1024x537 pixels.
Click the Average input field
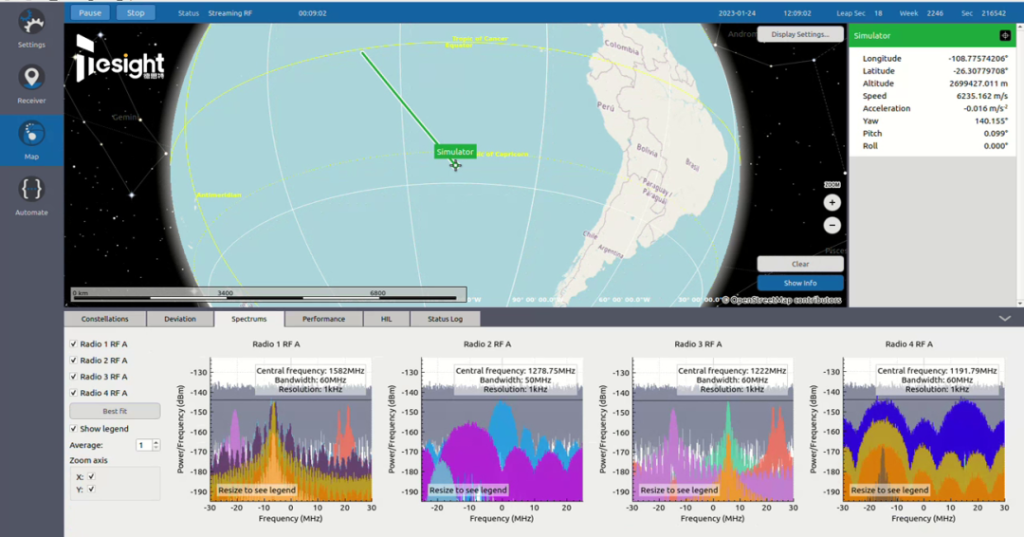pyautogui.click(x=144, y=445)
